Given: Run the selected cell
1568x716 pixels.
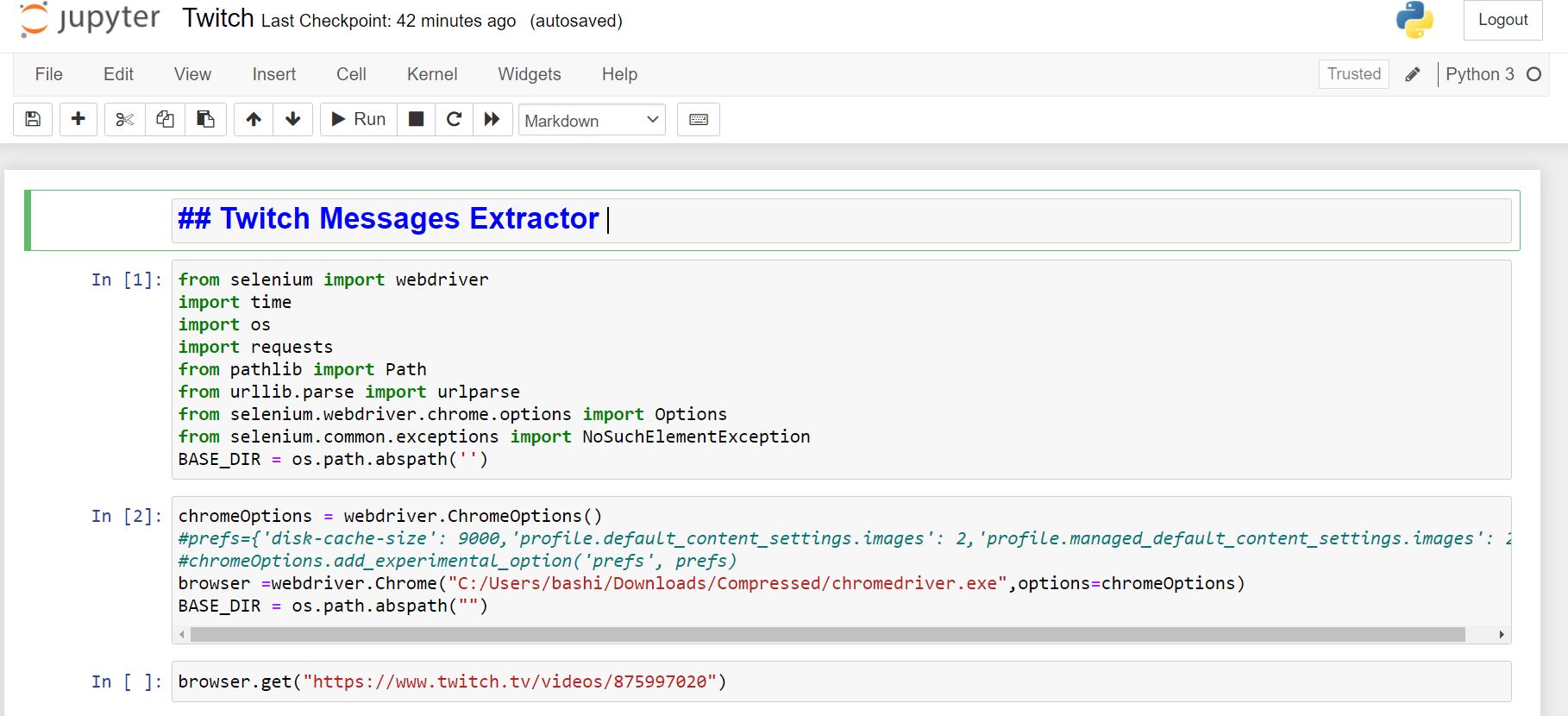Looking at the screenshot, I should coord(359,119).
